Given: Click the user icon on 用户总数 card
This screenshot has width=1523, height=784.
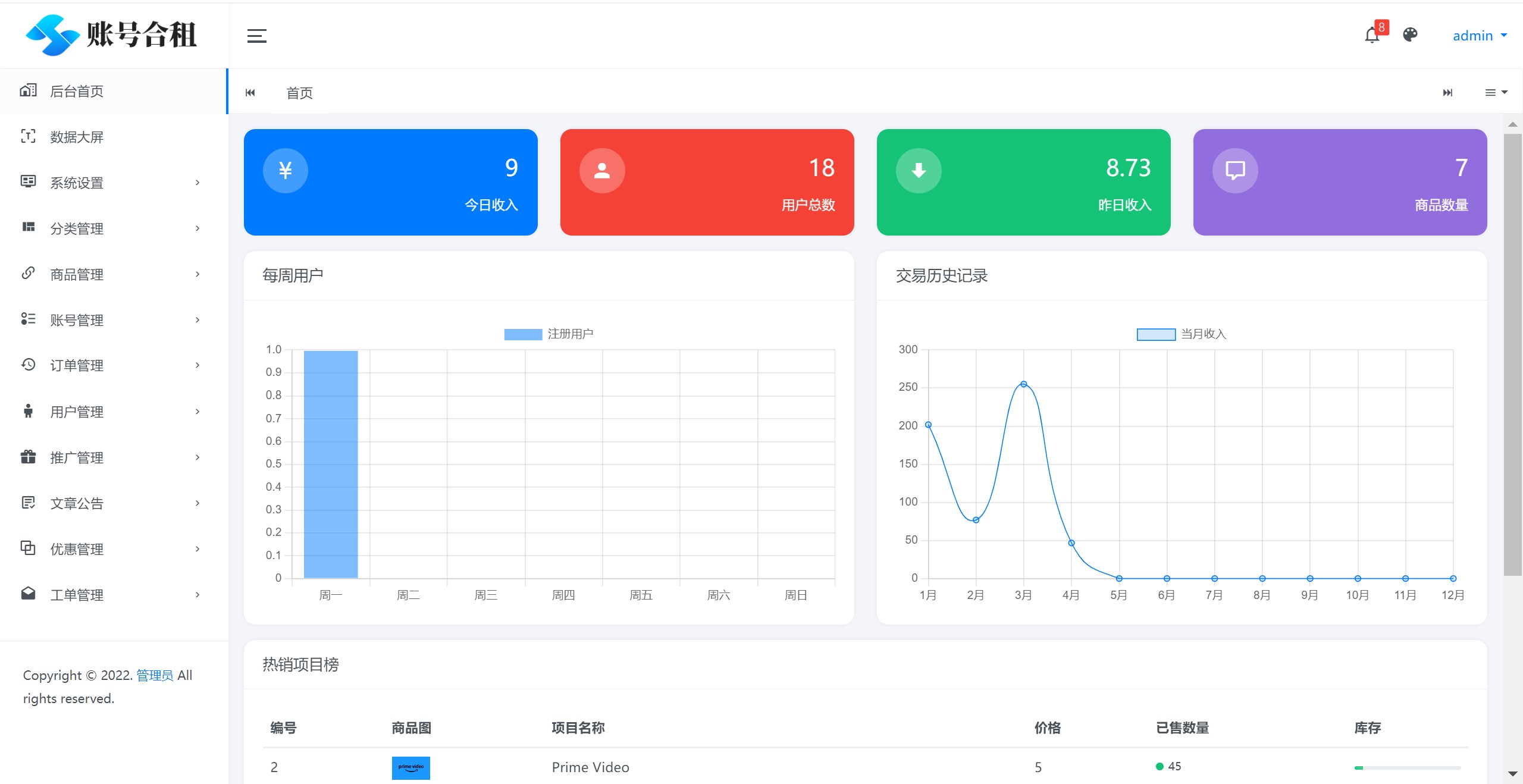Looking at the screenshot, I should click(602, 171).
